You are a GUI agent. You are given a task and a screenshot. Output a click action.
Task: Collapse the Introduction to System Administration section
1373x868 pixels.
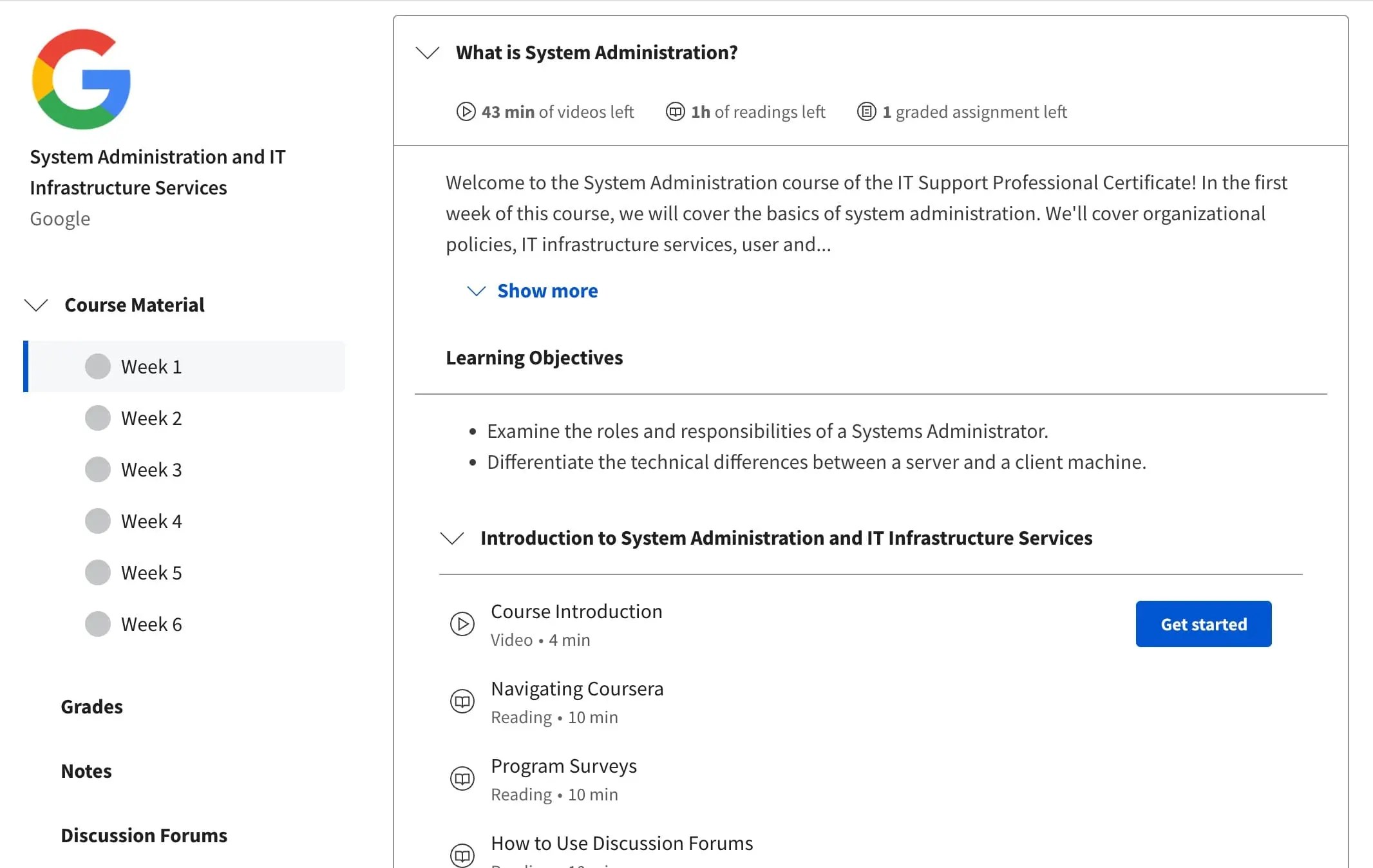tap(453, 538)
